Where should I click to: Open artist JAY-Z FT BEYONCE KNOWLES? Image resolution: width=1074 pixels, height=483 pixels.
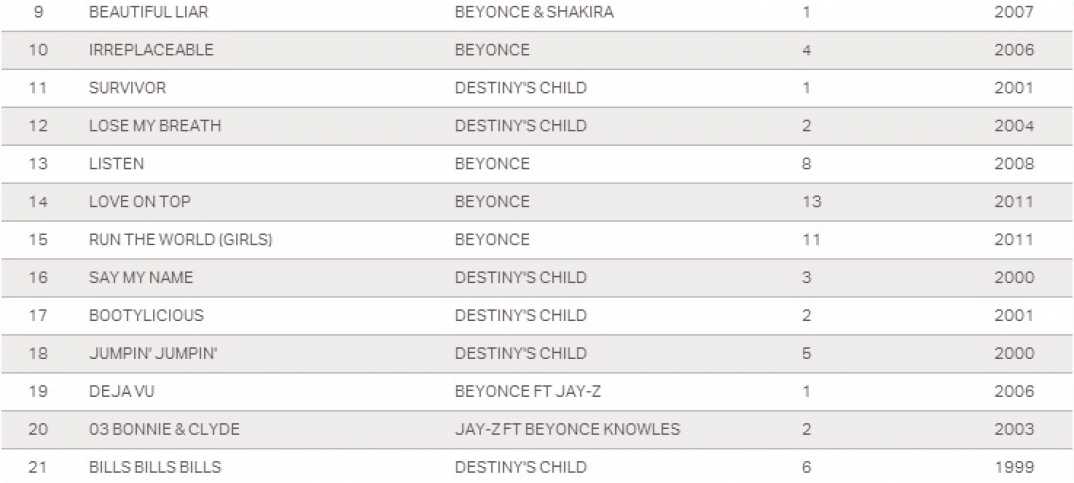coord(567,429)
